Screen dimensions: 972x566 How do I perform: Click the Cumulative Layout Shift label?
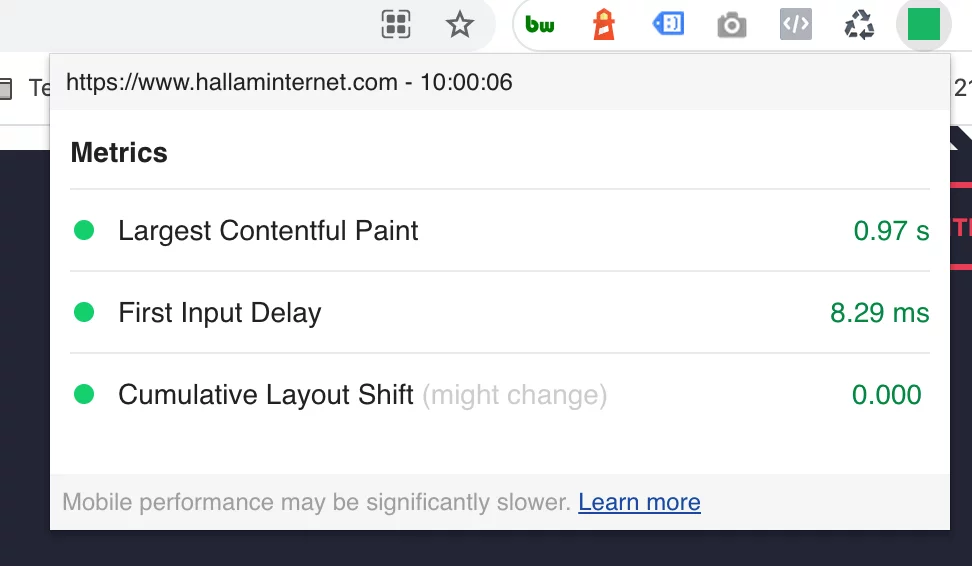tap(266, 395)
